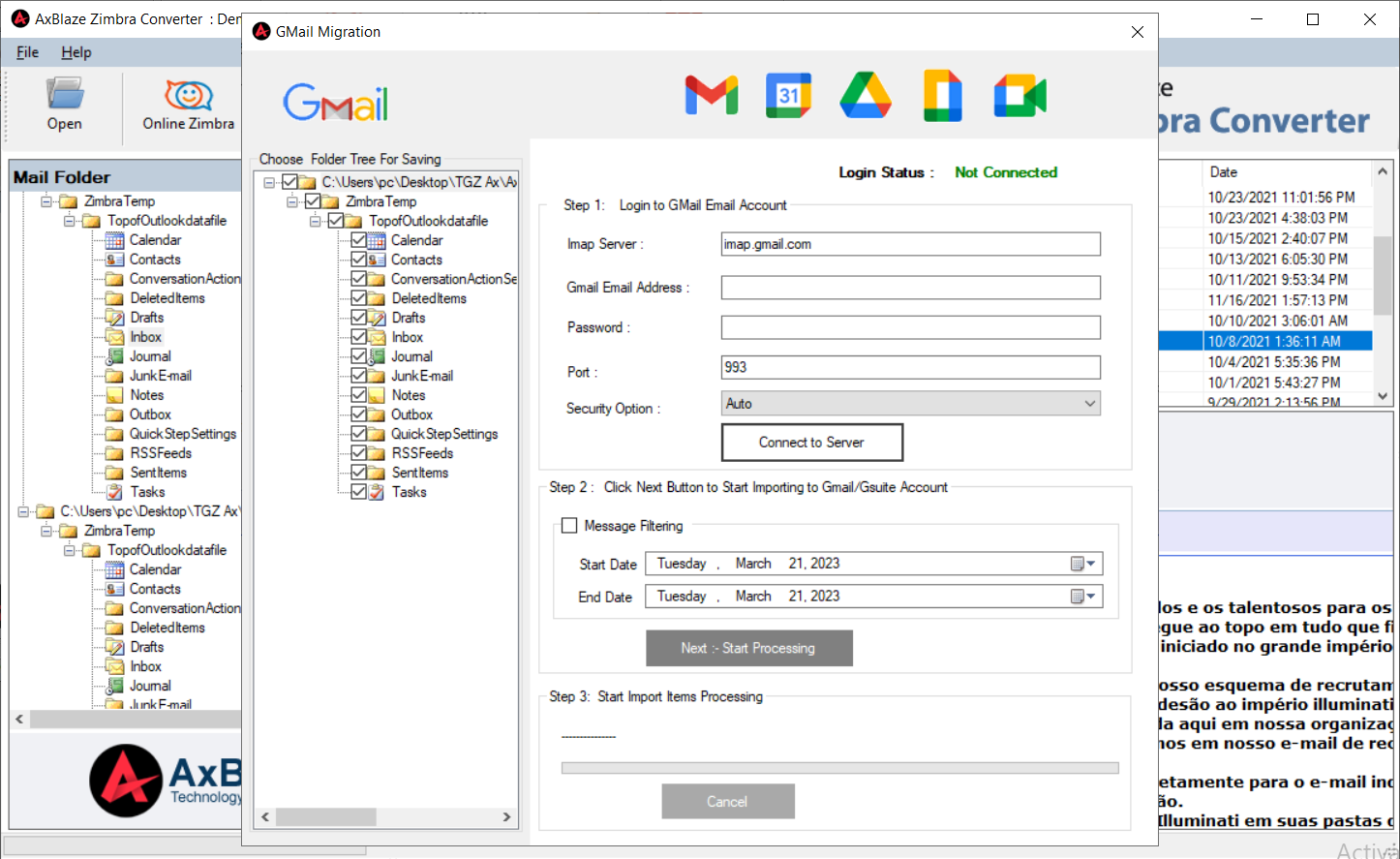This screenshot has height=859, width=1400.
Task: Uncheck the Inbox folder checkbox in dialog
Action: [358, 337]
